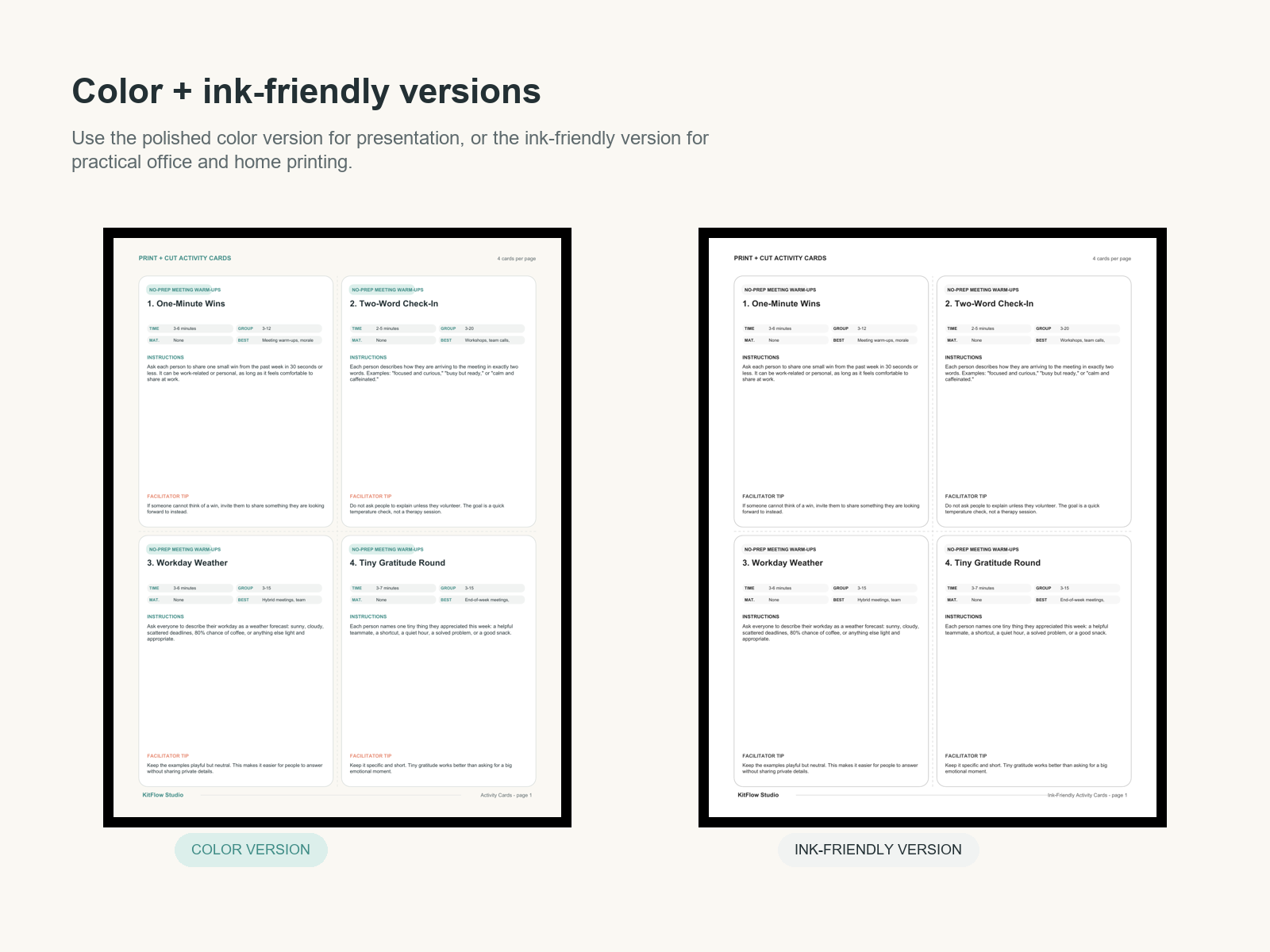Click orange FACILITATOR TIP heading in color Workday Weather card
Viewport: 1270px width, 952px height.
(167, 756)
